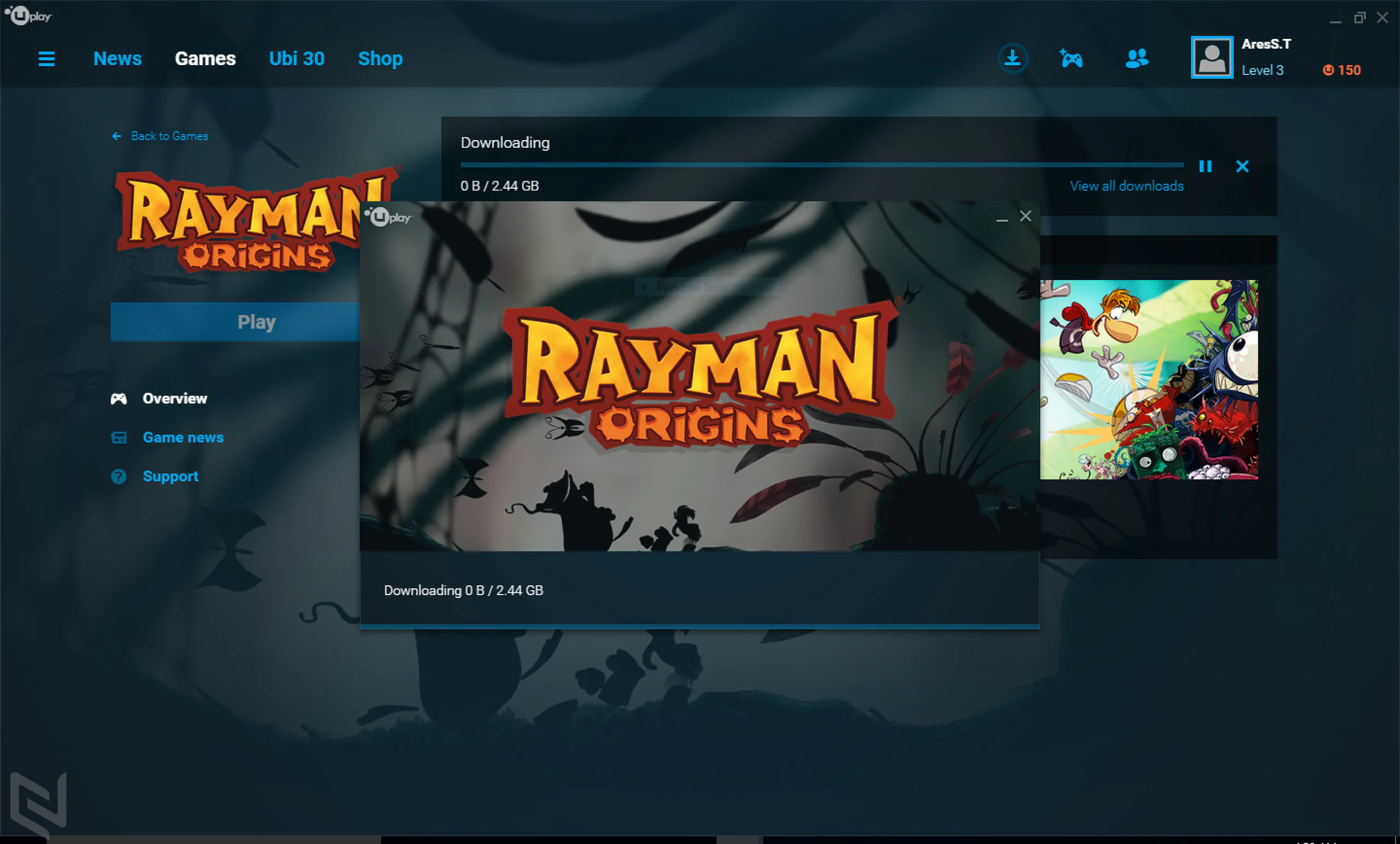The width and height of the screenshot is (1400, 844).
Task: Click the launcher popup bottom progress bar
Action: [700, 626]
